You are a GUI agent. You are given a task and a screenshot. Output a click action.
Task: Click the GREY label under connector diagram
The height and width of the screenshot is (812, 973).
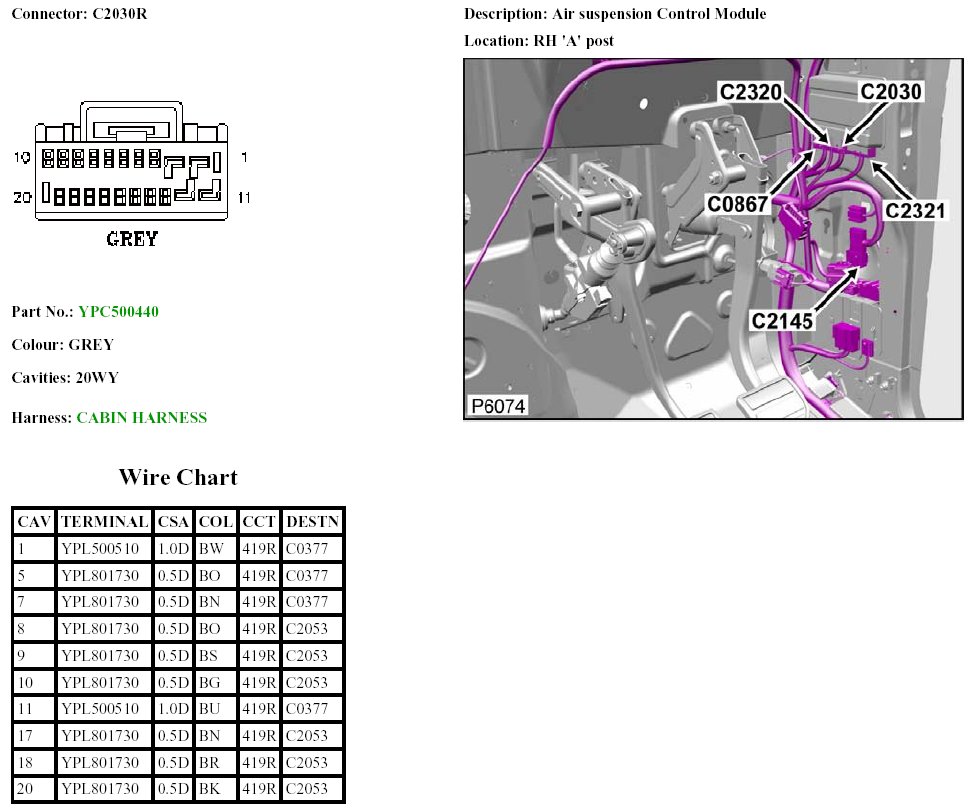[x=132, y=240]
